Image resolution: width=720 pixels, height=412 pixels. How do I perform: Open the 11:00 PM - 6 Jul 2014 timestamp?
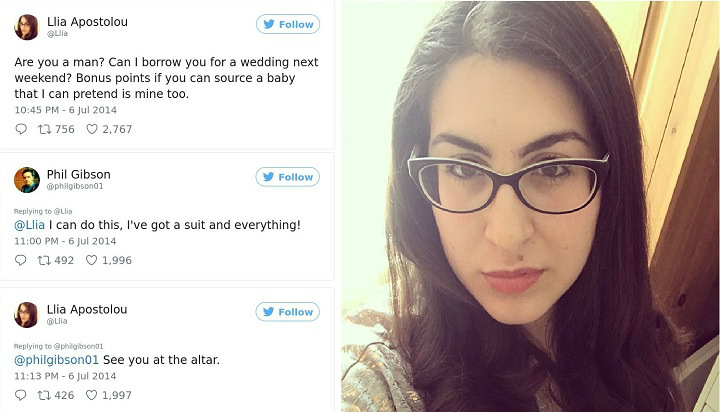65,241
